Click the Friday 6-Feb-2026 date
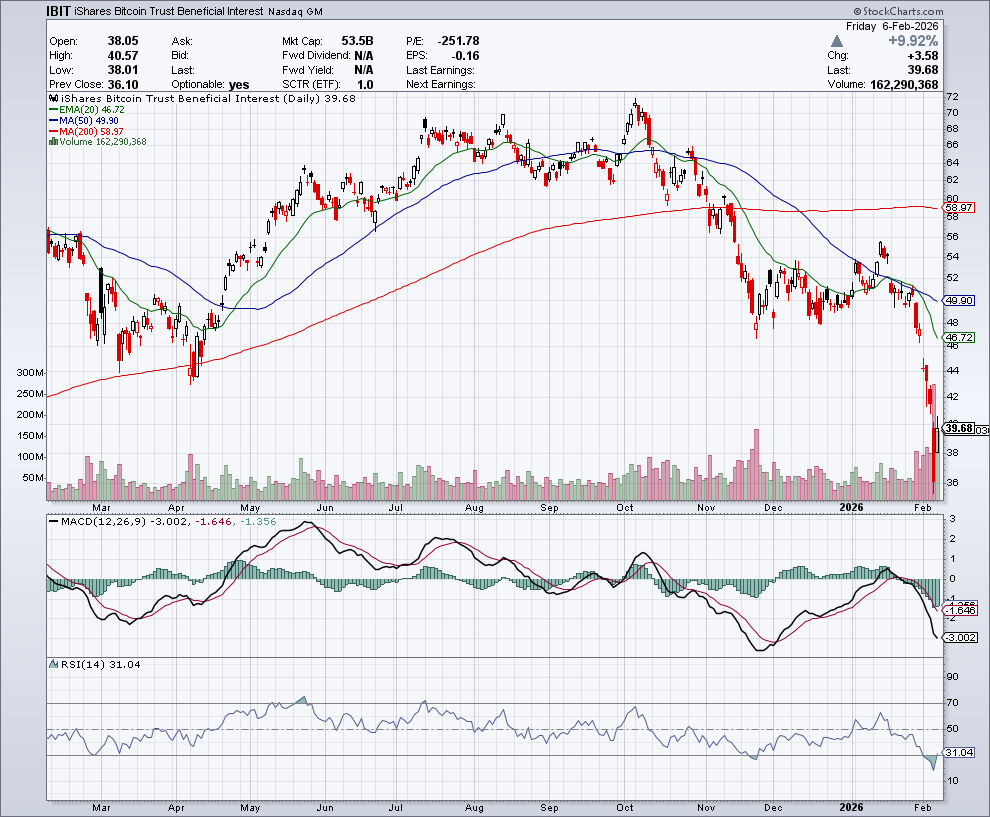990x817 pixels. click(892, 26)
